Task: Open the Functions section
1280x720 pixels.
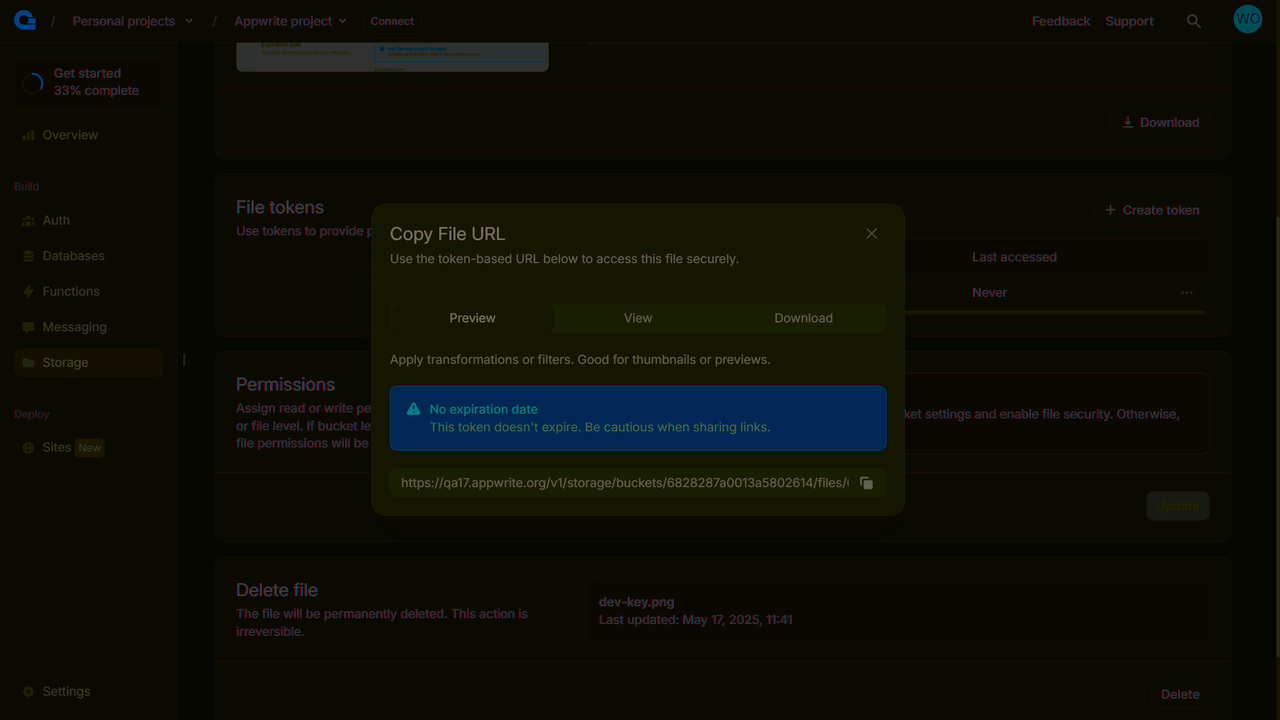Action: (x=71, y=291)
